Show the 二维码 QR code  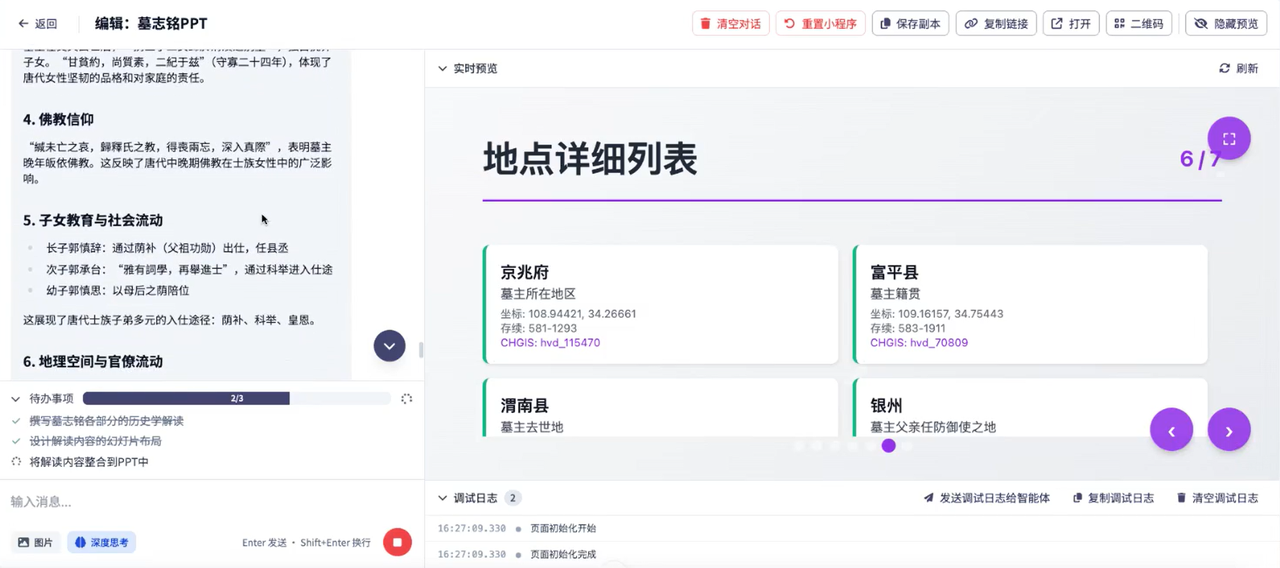click(x=1139, y=24)
